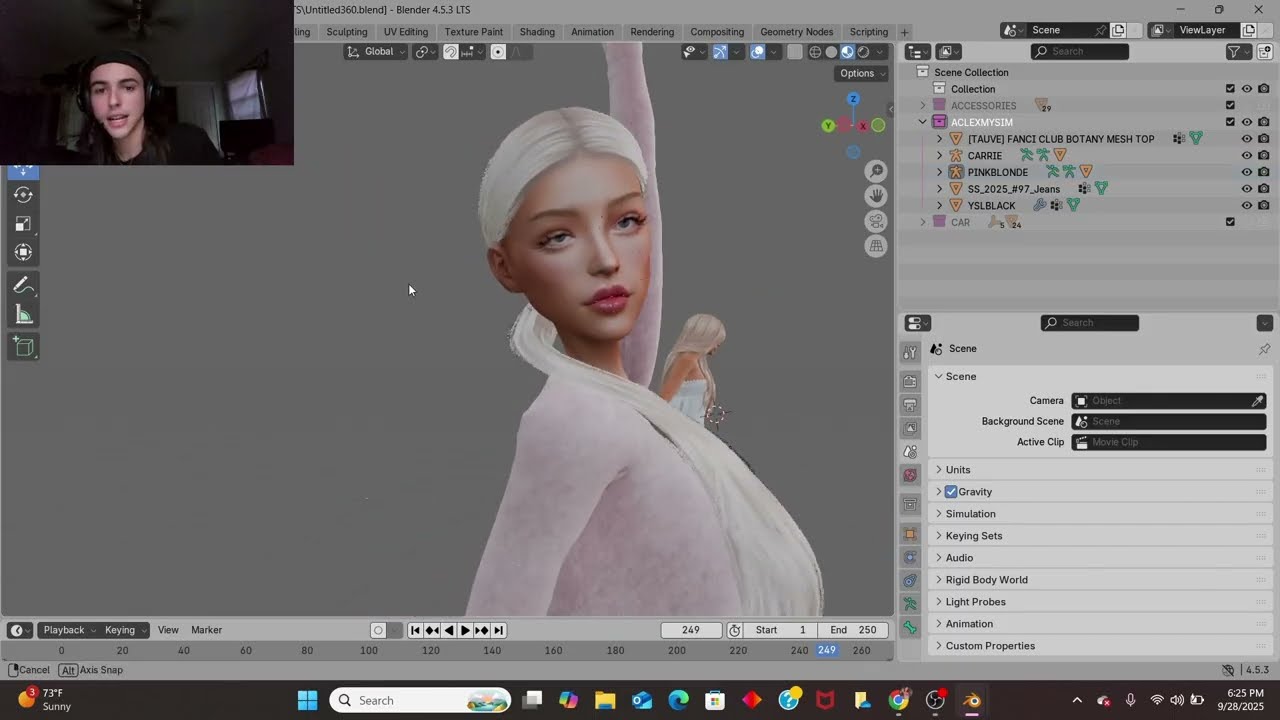Hide YSLBLACK with its eye icon
This screenshot has width=1280, height=720.
(x=1247, y=205)
